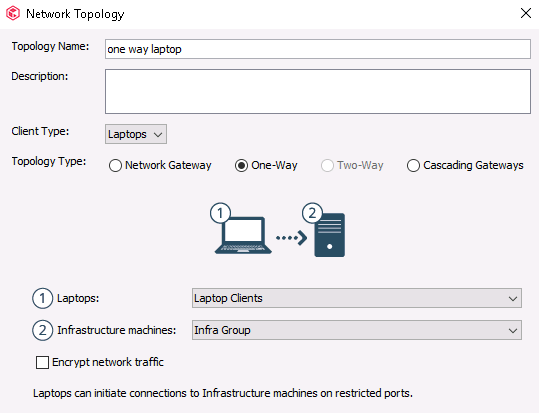Open the Infra Group dropdown

coord(357,330)
